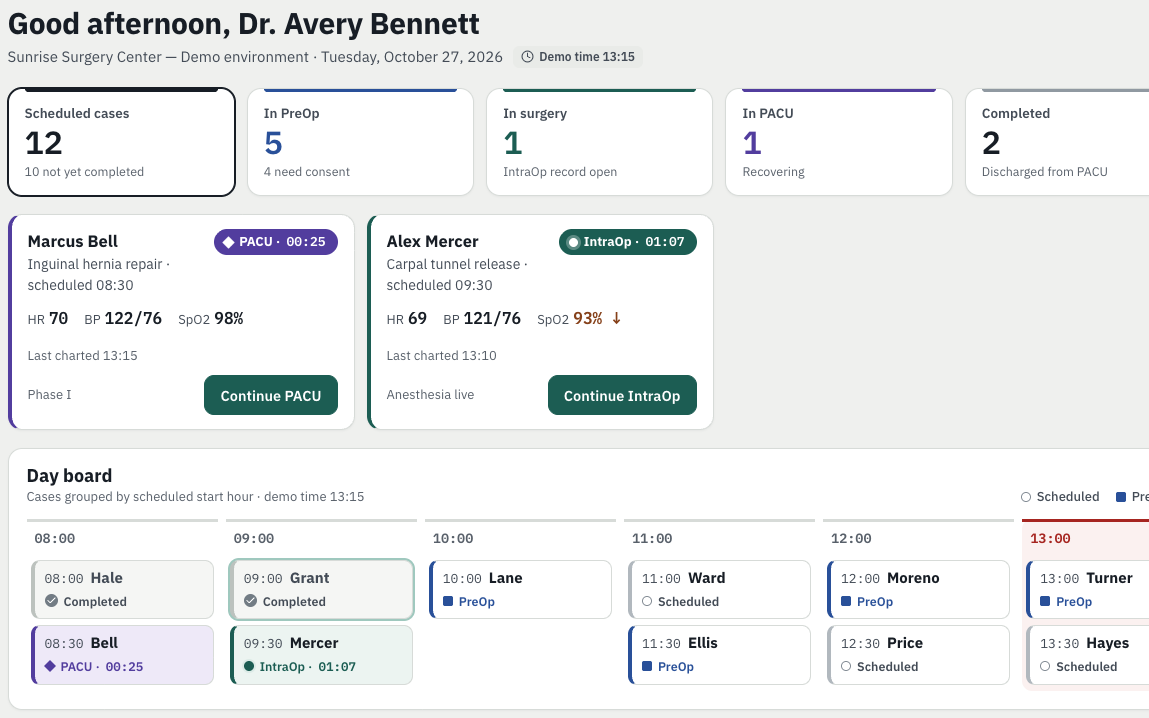Screen dimensions: 1149x718
Task: Click Continue PACU for Marcus Bell
Action: [270, 396]
